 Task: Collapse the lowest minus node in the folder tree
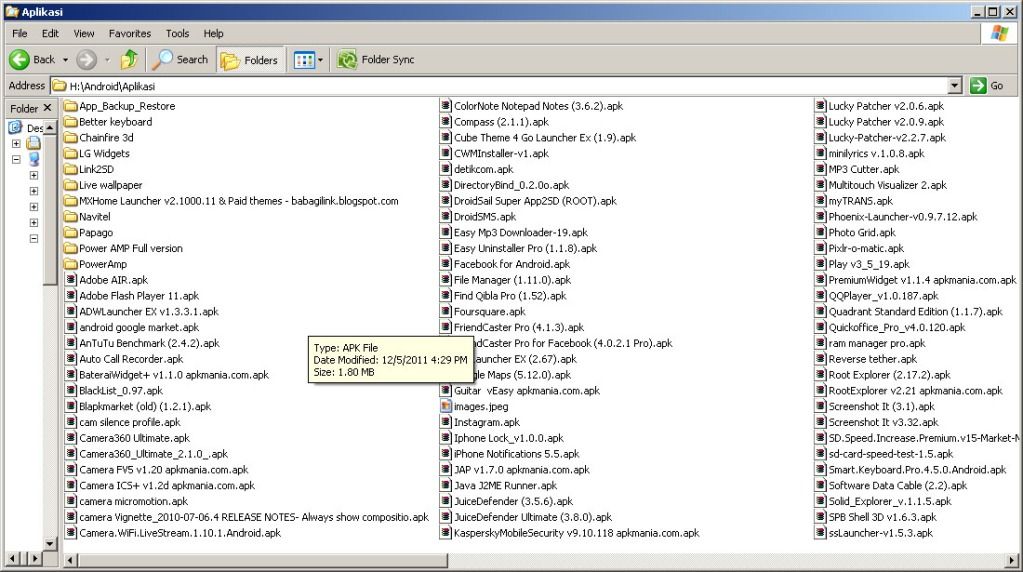pos(34,239)
